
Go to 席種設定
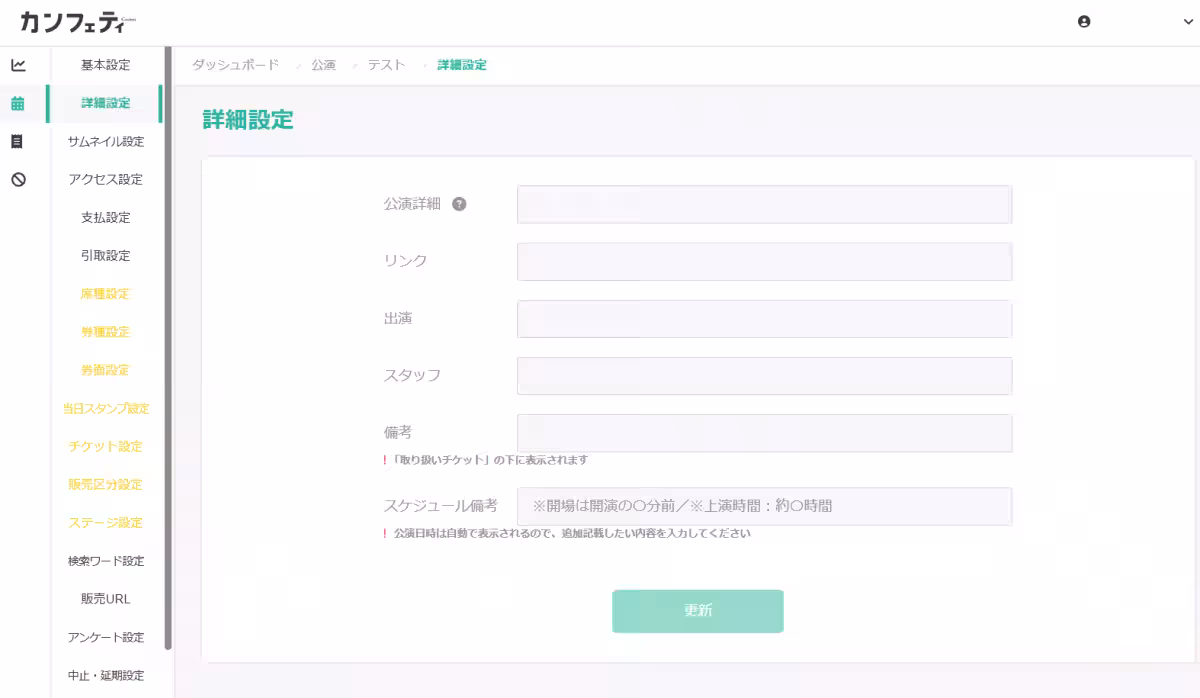coord(106,293)
